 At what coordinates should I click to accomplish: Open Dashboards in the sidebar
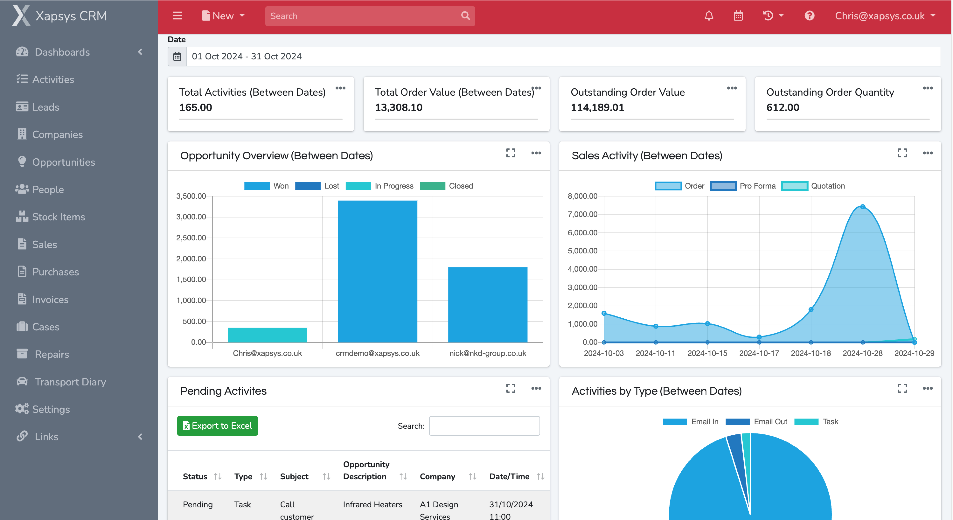pyautogui.click(x=62, y=52)
